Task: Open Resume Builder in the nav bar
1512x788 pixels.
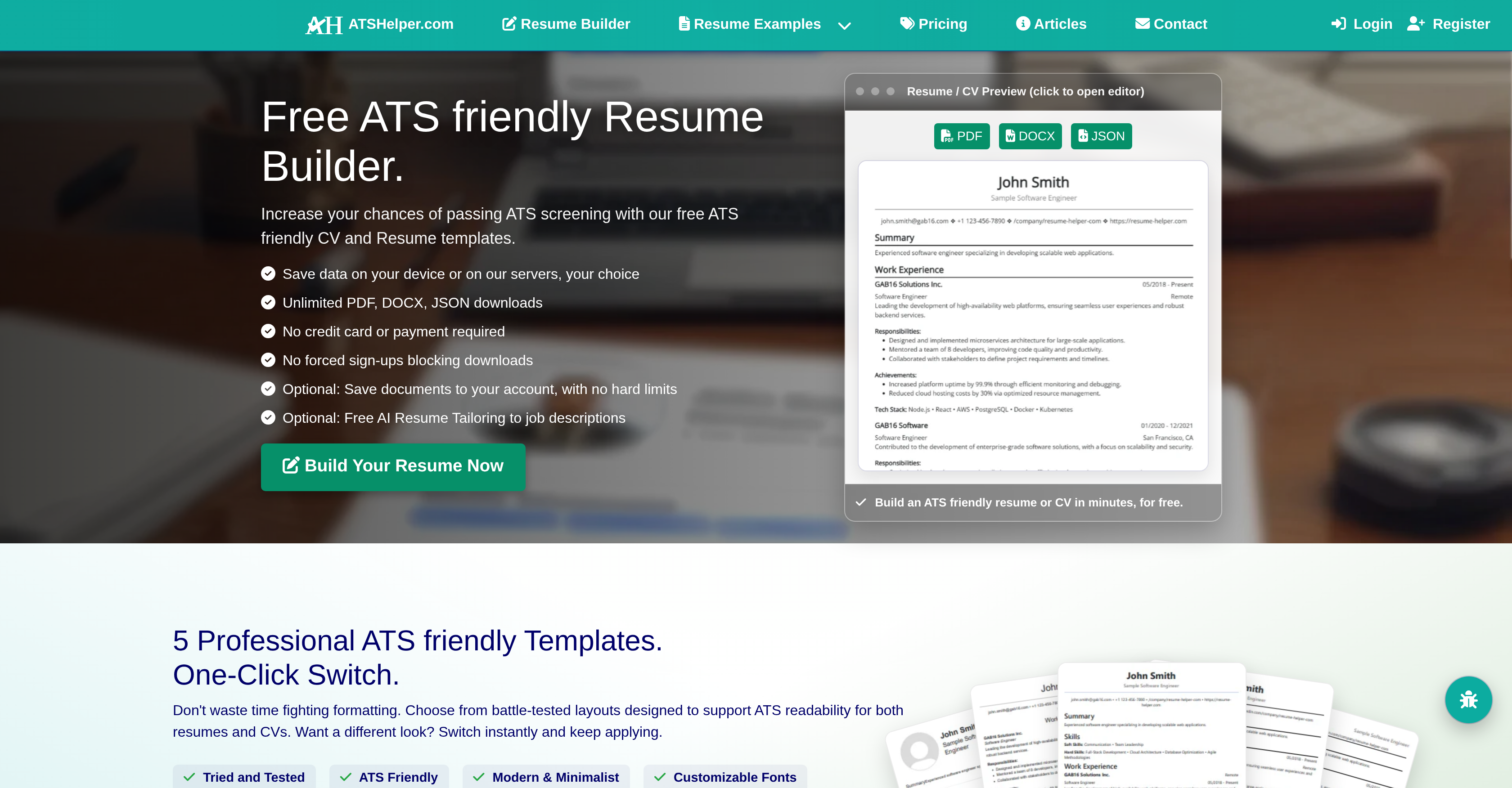Action: (566, 24)
